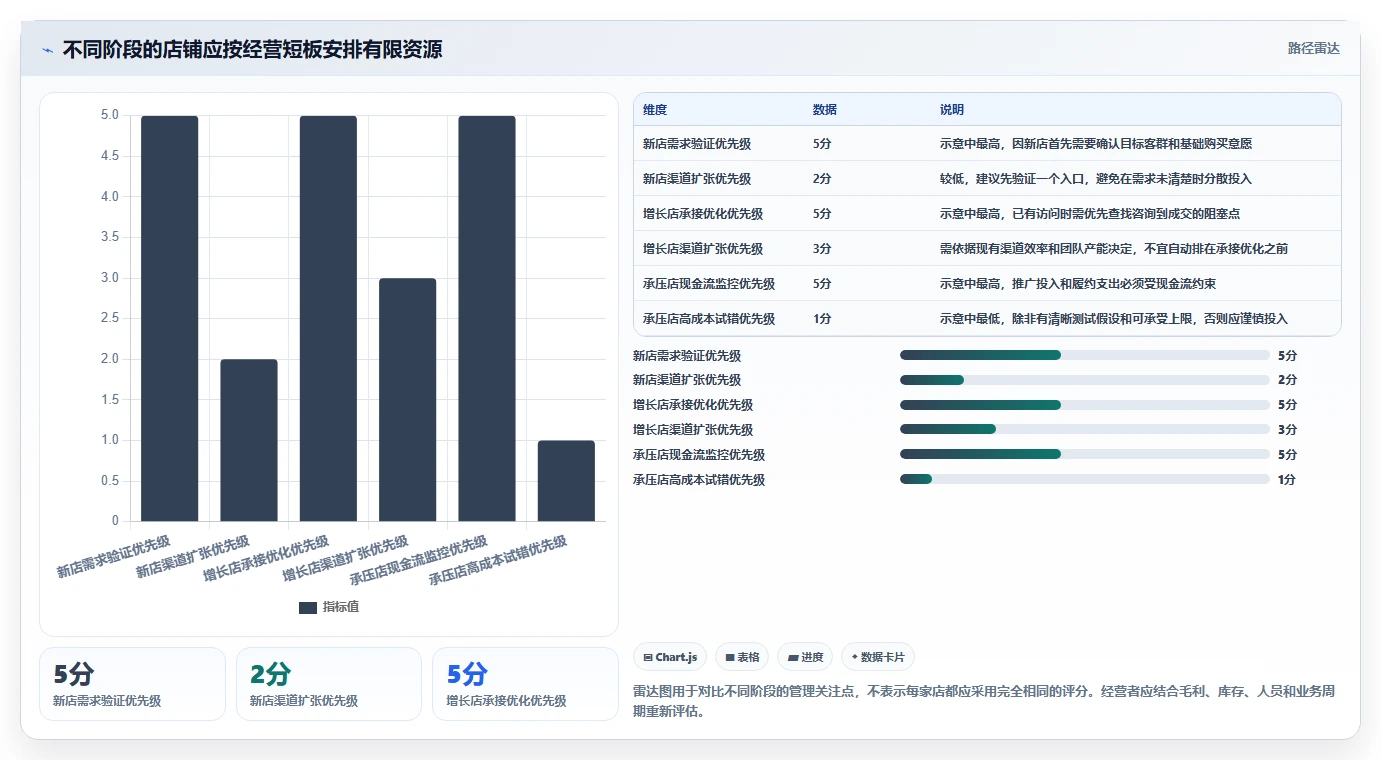Click the 新店渠道扩张优先级 progress bar
This screenshot has height=760, width=1381.
click(1085, 380)
